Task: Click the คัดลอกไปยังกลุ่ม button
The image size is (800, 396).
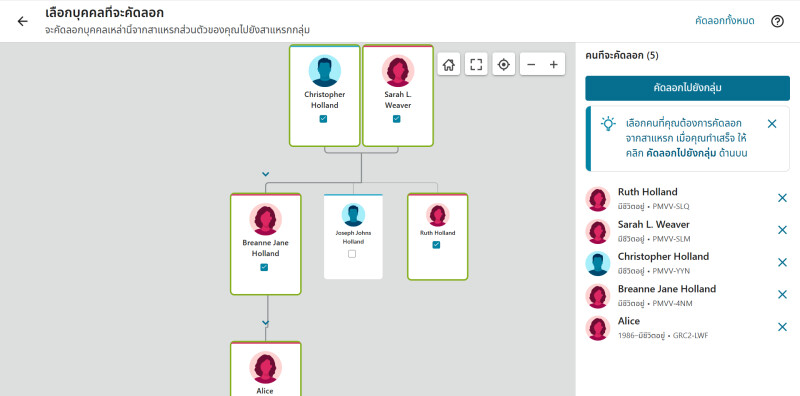Action: click(687, 88)
